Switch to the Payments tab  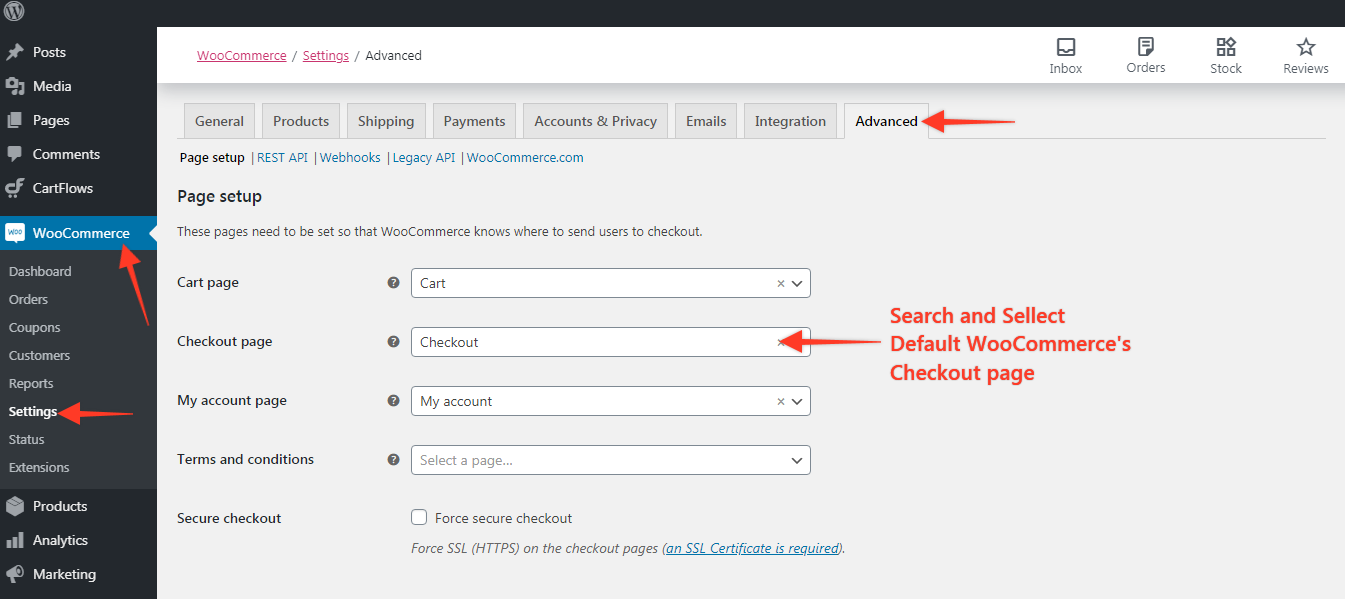474,121
